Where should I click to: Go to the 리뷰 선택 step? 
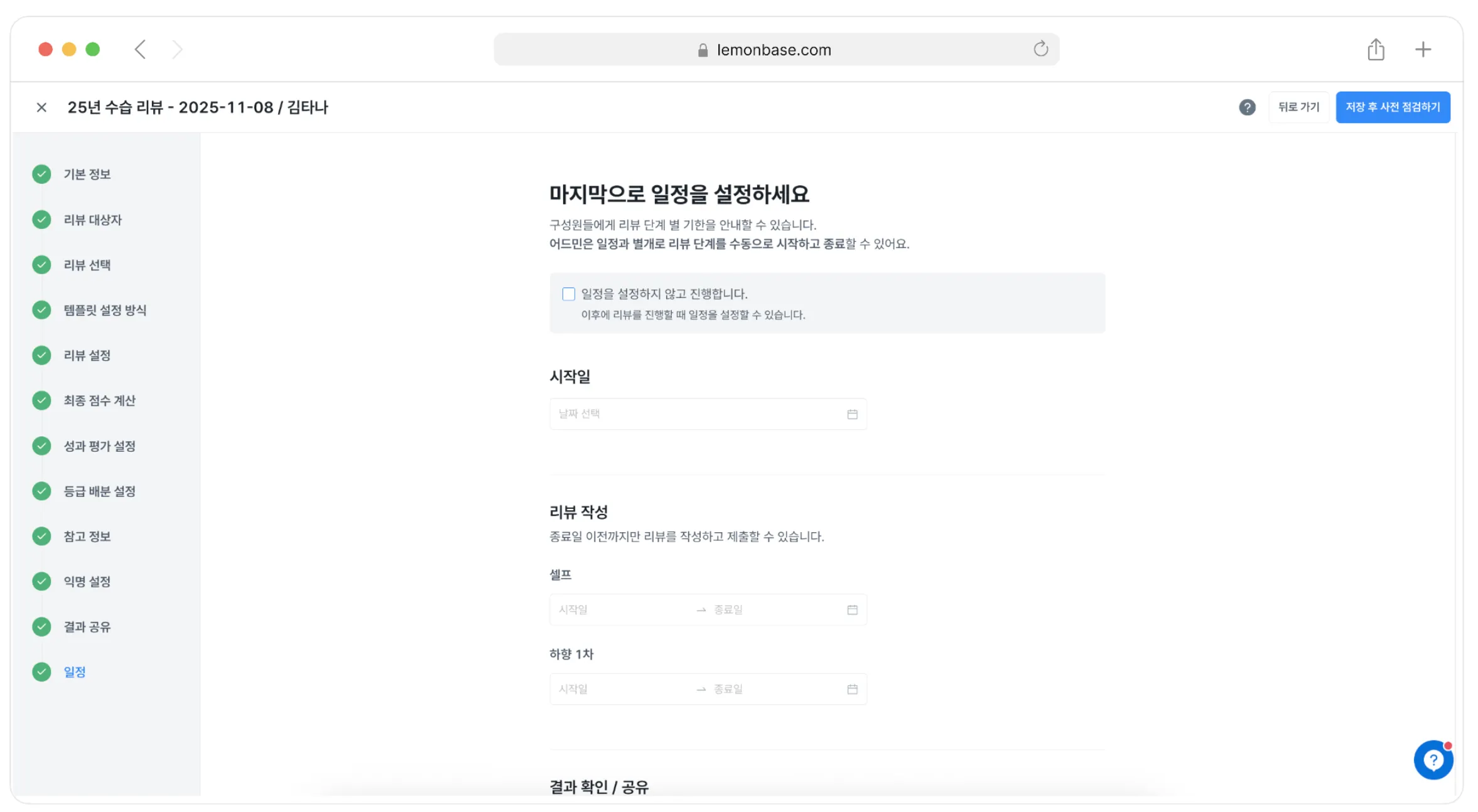[87, 265]
